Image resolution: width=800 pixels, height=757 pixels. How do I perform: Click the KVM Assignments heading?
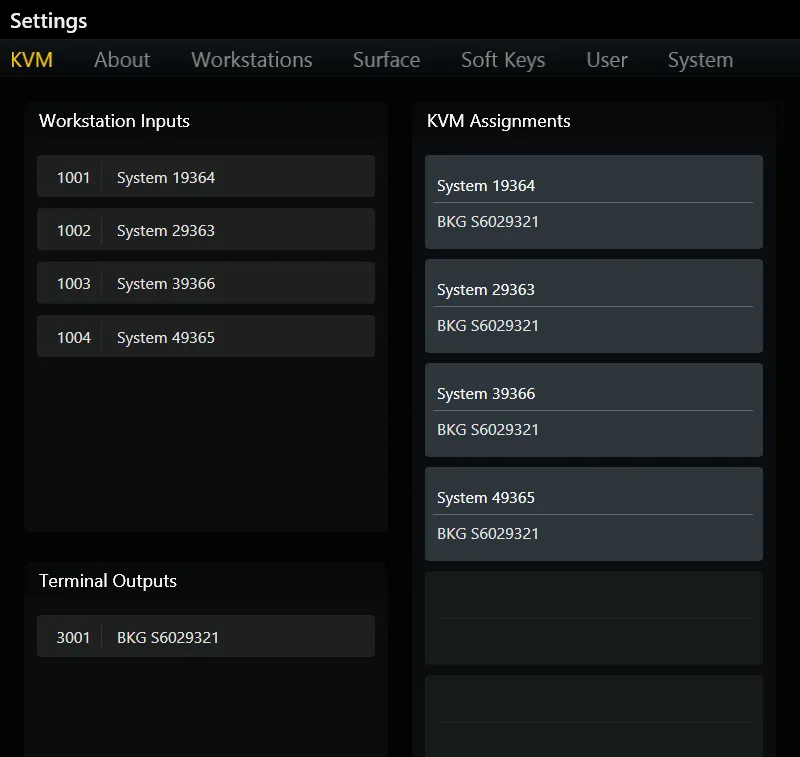[x=498, y=121]
